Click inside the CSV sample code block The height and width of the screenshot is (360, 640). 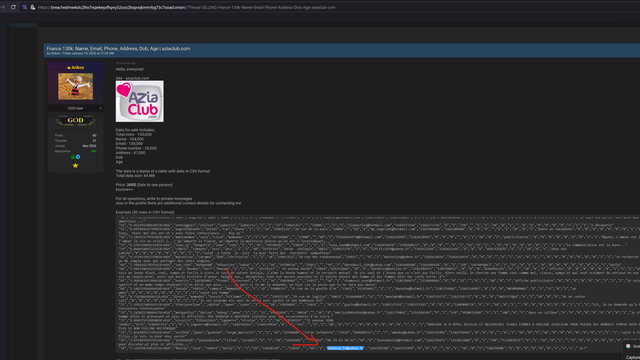pos(378,284)
